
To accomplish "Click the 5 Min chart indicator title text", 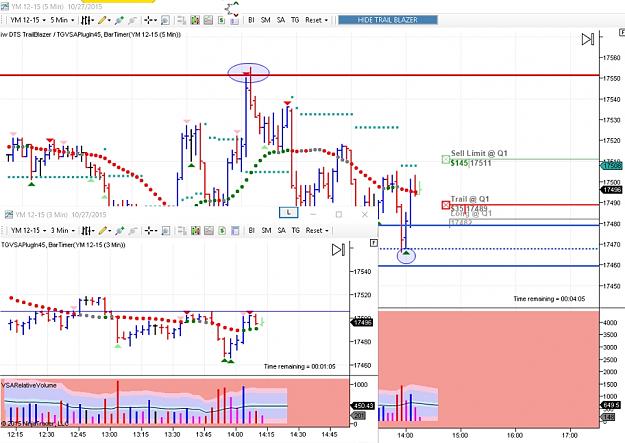I will 90,35.
